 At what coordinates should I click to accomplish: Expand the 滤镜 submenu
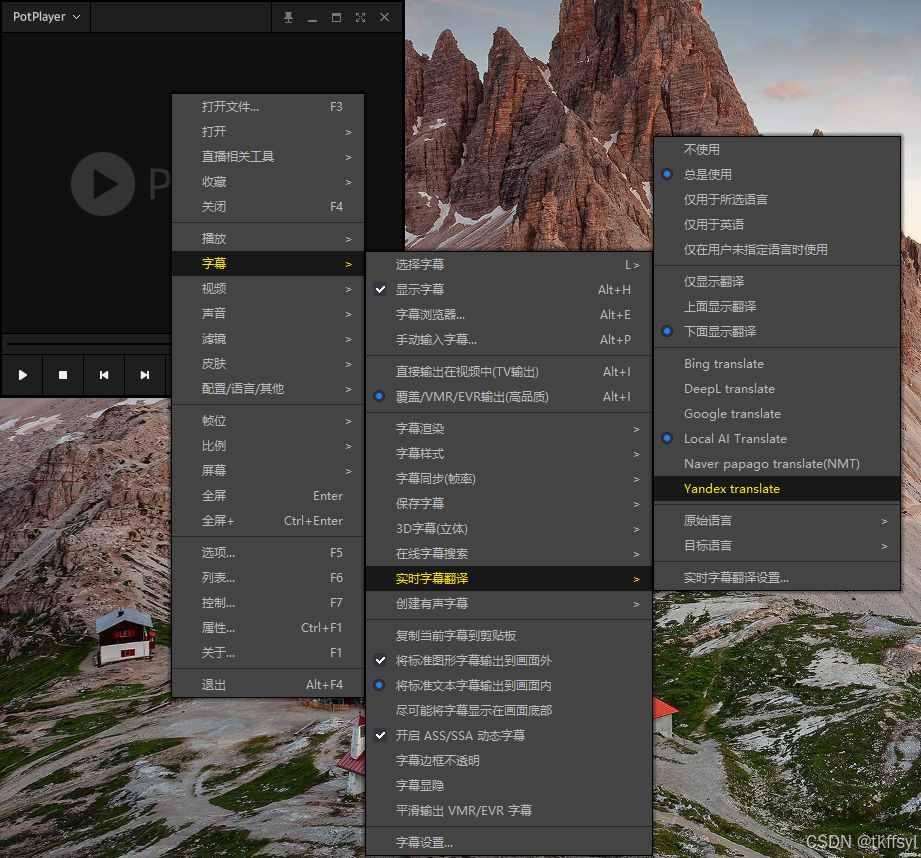268,339
